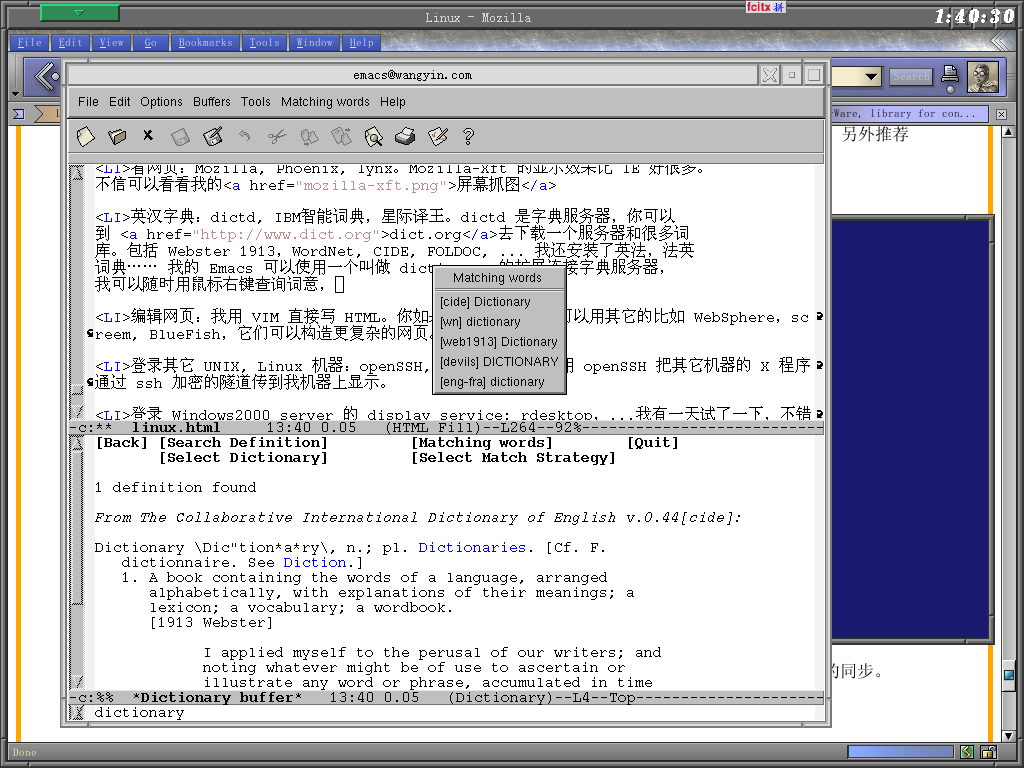1024x768 pixels.
Task: Open the Buffers menu in Emacs
Action: coord(211,102)
